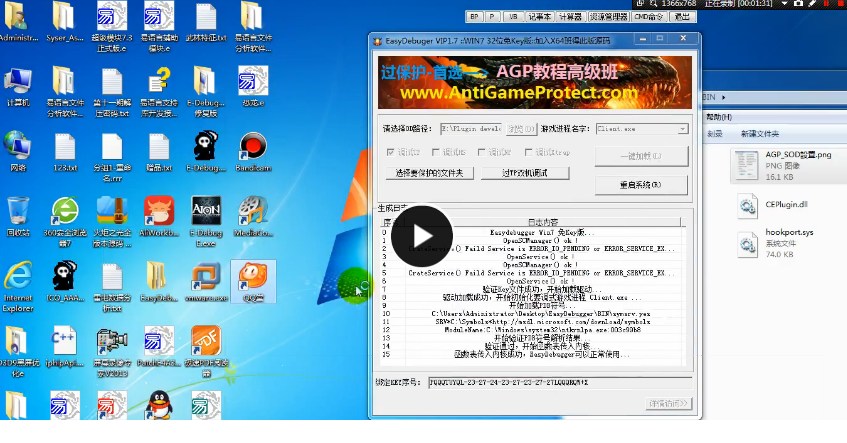Click the 详情访问>> button
The height and width of the screenshot is (443, 847).
[x=668, y=404]
